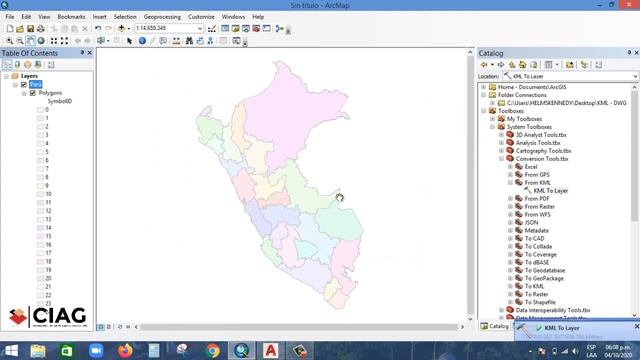List By Selection in Table Of Contents
Image resolution: width=640 pixels, height=360 pixels.
38,64
